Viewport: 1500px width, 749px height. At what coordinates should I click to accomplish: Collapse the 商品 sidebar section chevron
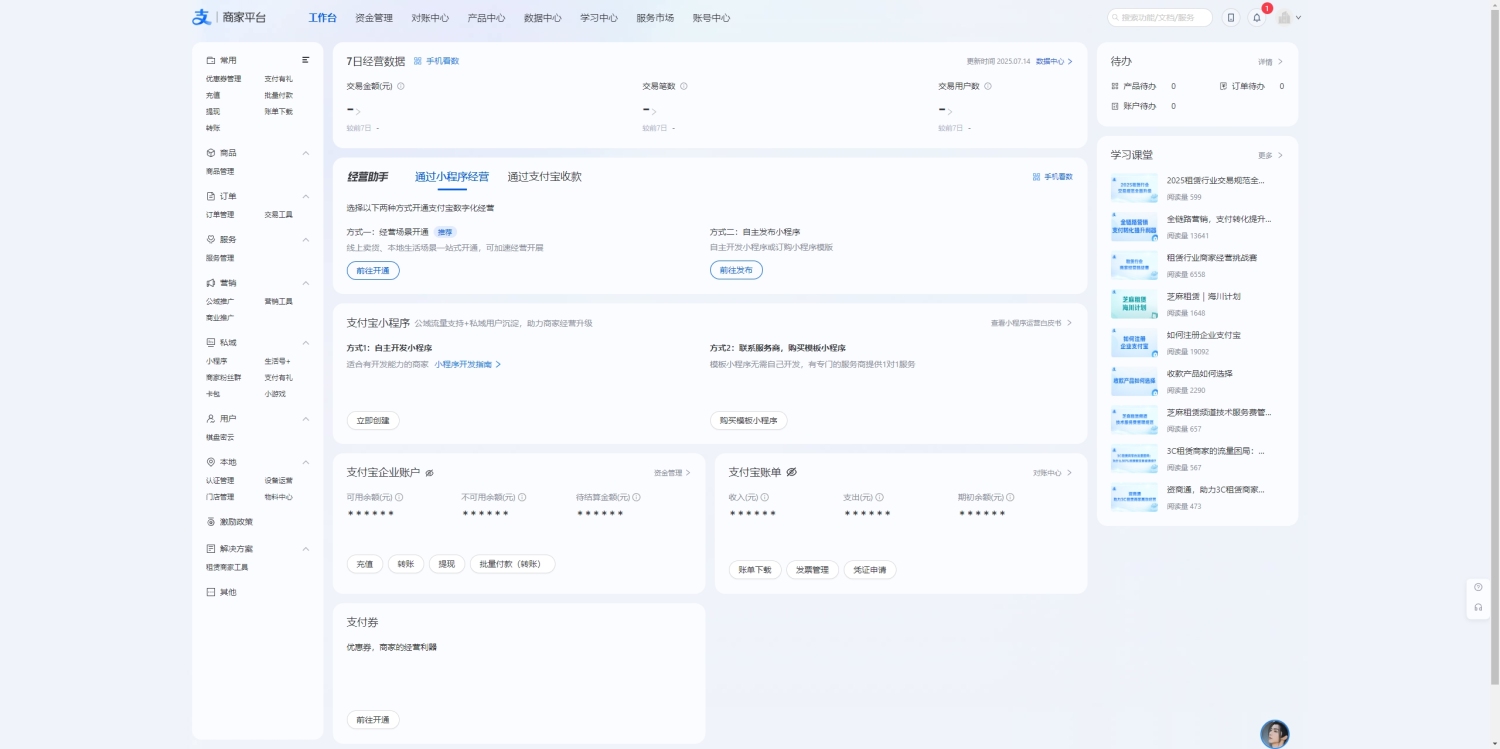click(x=306, y=153)
